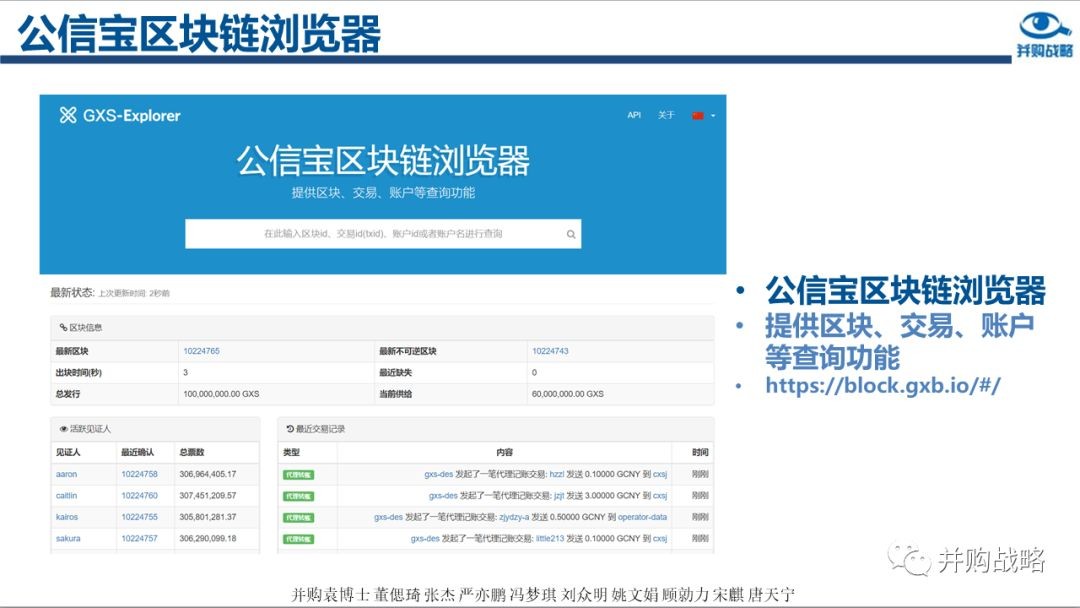Click the subtitle 提供区块、交易、账户等查询功能 in banner
The width and height of the screenshot is (1080, 608).
[x=383, y=193]
